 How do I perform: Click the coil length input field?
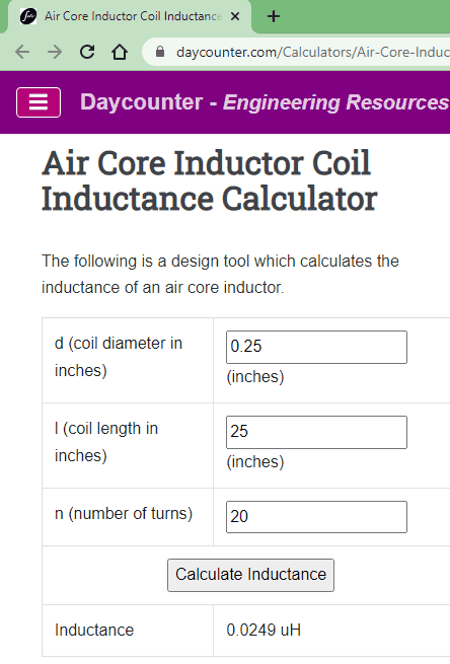(x=317, y=432)
